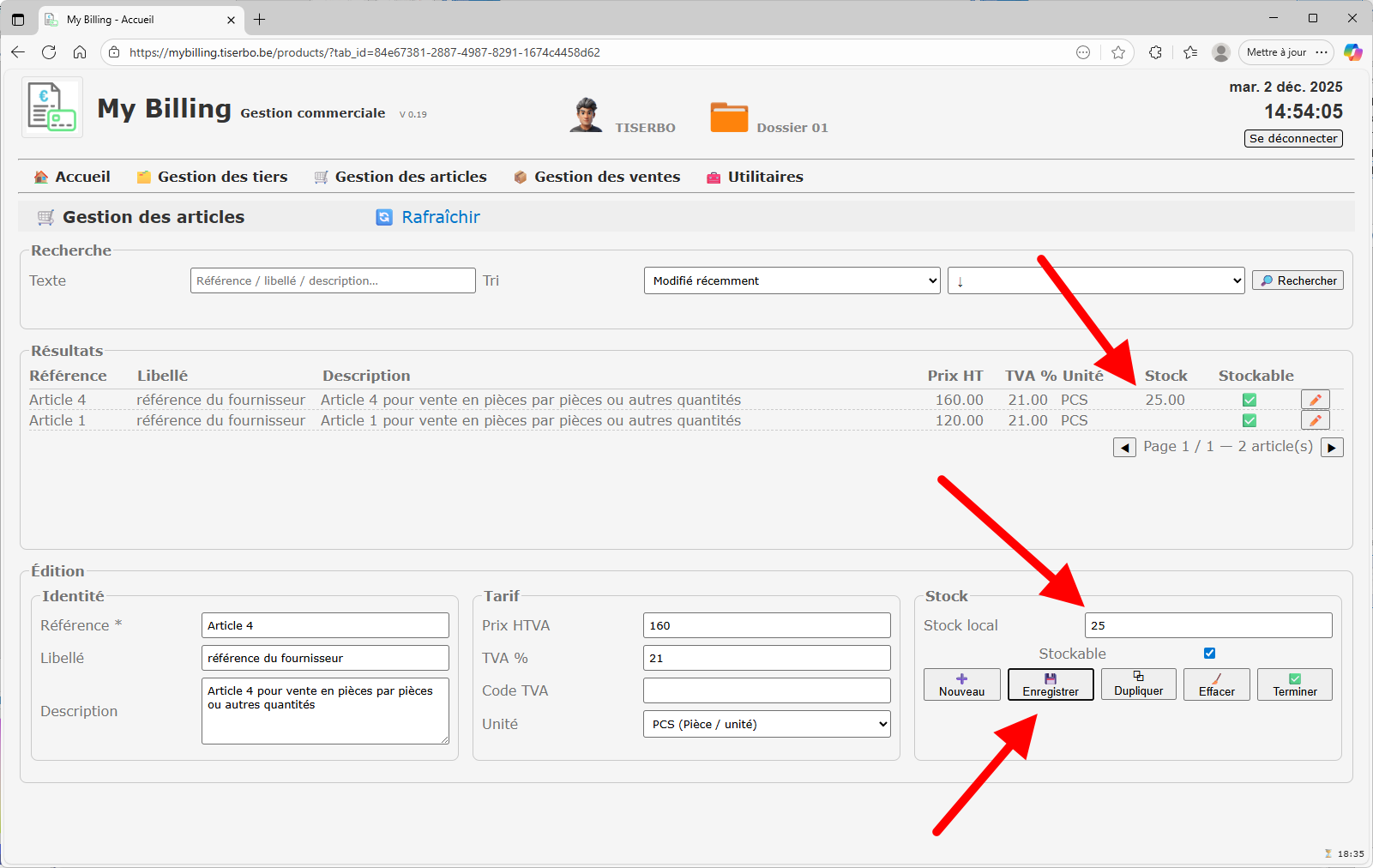Click the TISERBO user avatar
Viewport: 1373px width, 868px height.
(x=586, y=116)
